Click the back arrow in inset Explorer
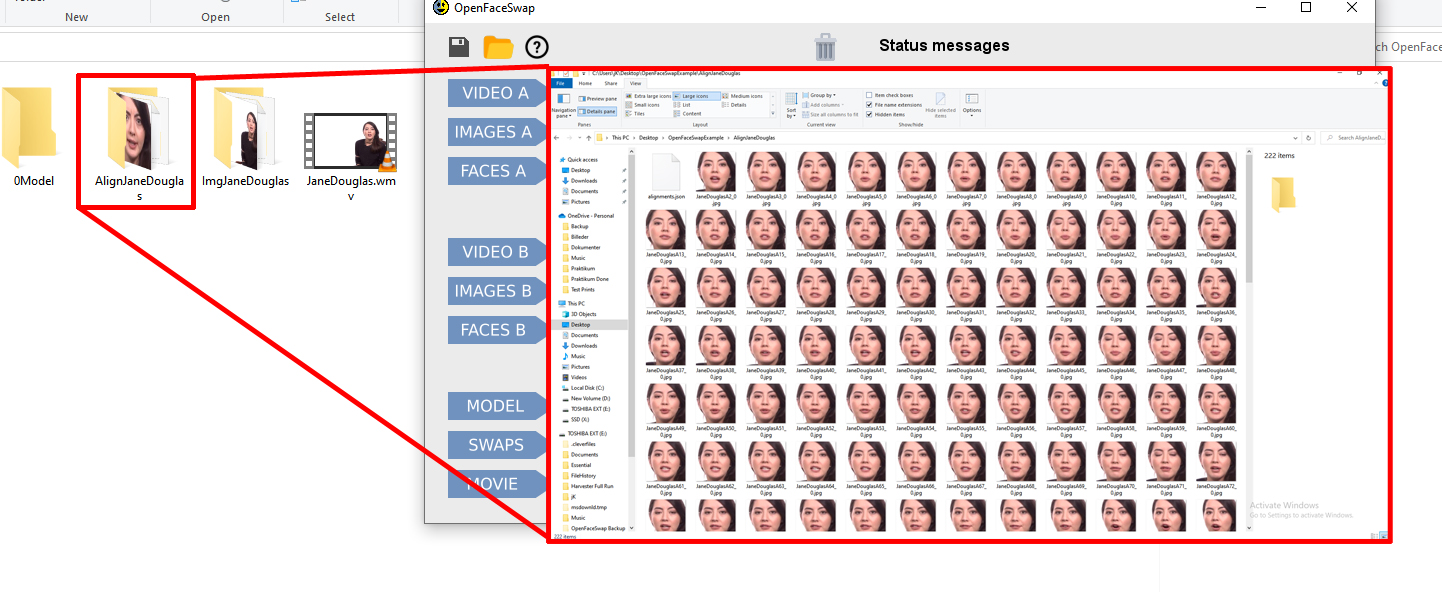The height and width of the screenshot is (592, 1442). [556, 138]
